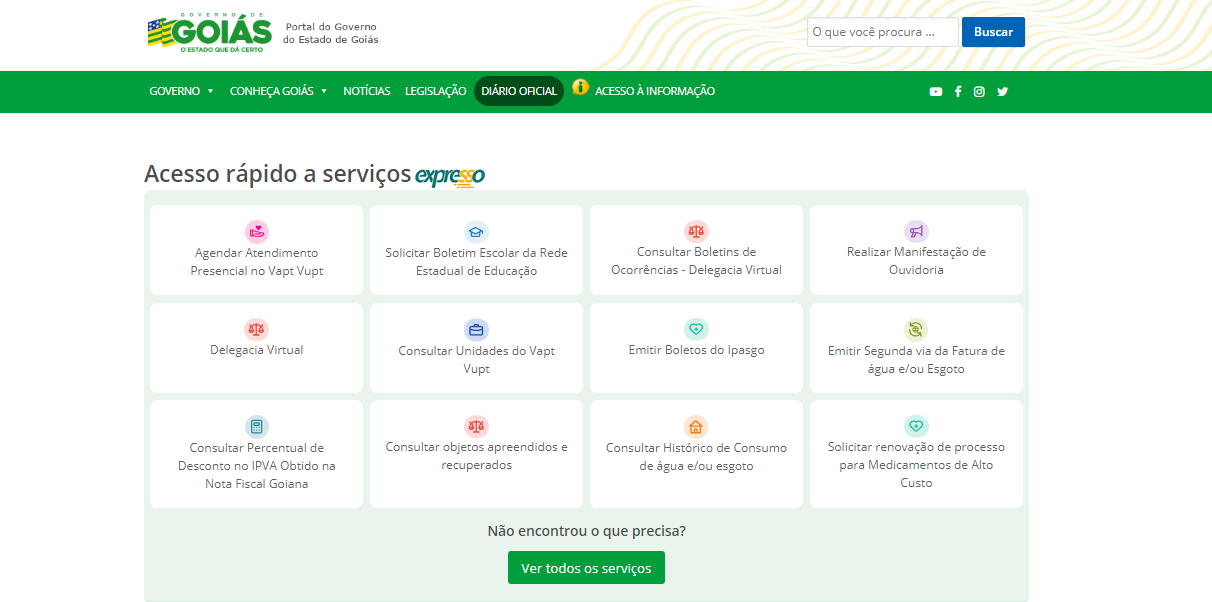Open the Twitter icon in the navigation bar
Viewport: 1212px width, 602px height.
click(x=1002, y=91)
